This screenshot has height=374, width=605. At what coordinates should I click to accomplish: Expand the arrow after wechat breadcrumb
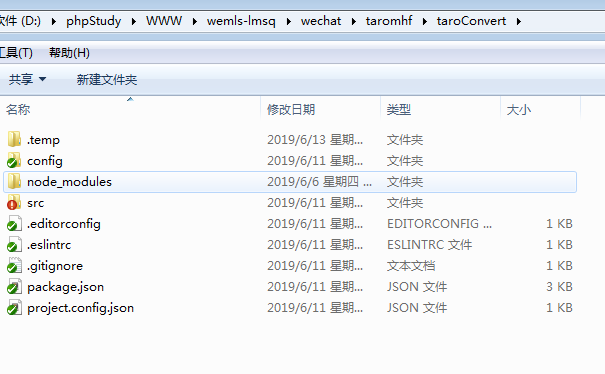pyautogui.click(x=353, y=21)
